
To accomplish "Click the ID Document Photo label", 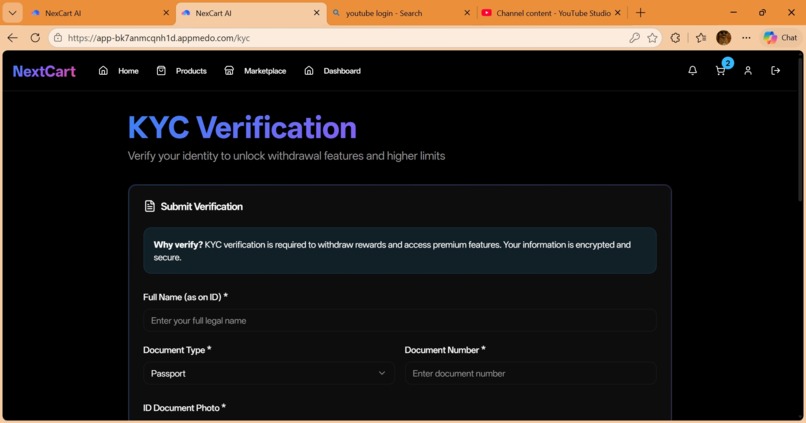I will pos(184,408).
